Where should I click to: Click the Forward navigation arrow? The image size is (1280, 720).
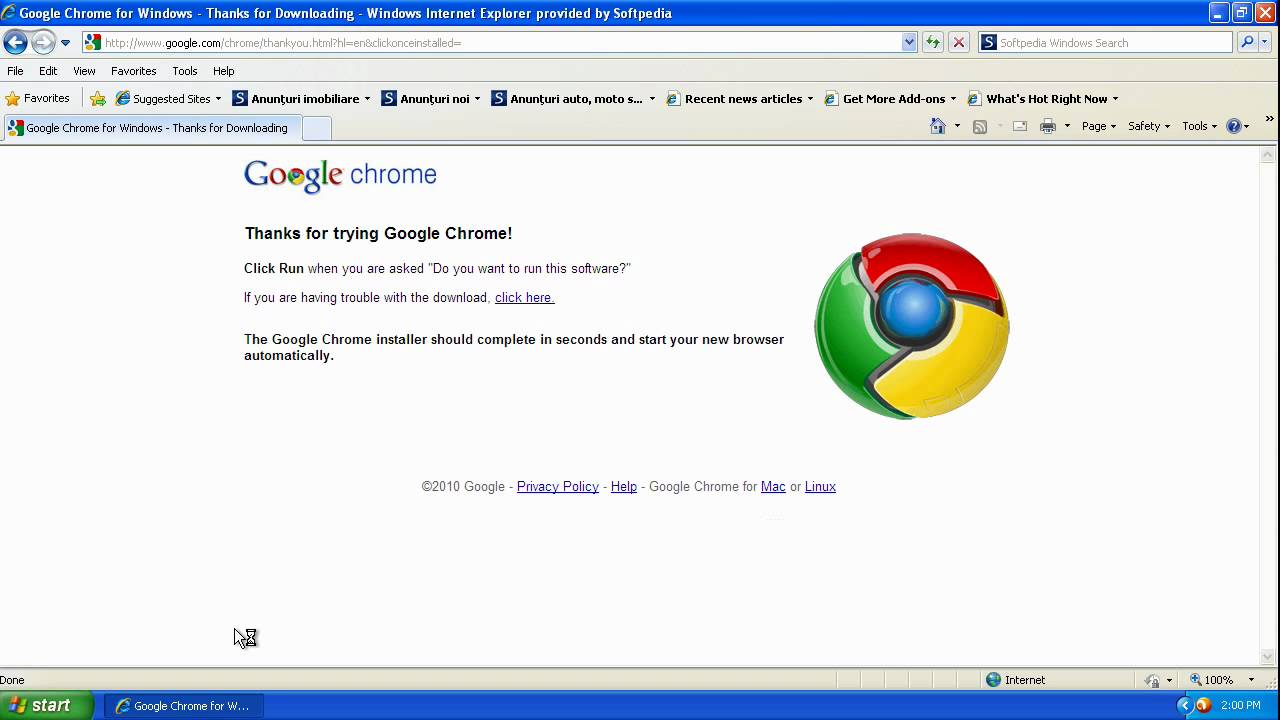pos(43,42)
